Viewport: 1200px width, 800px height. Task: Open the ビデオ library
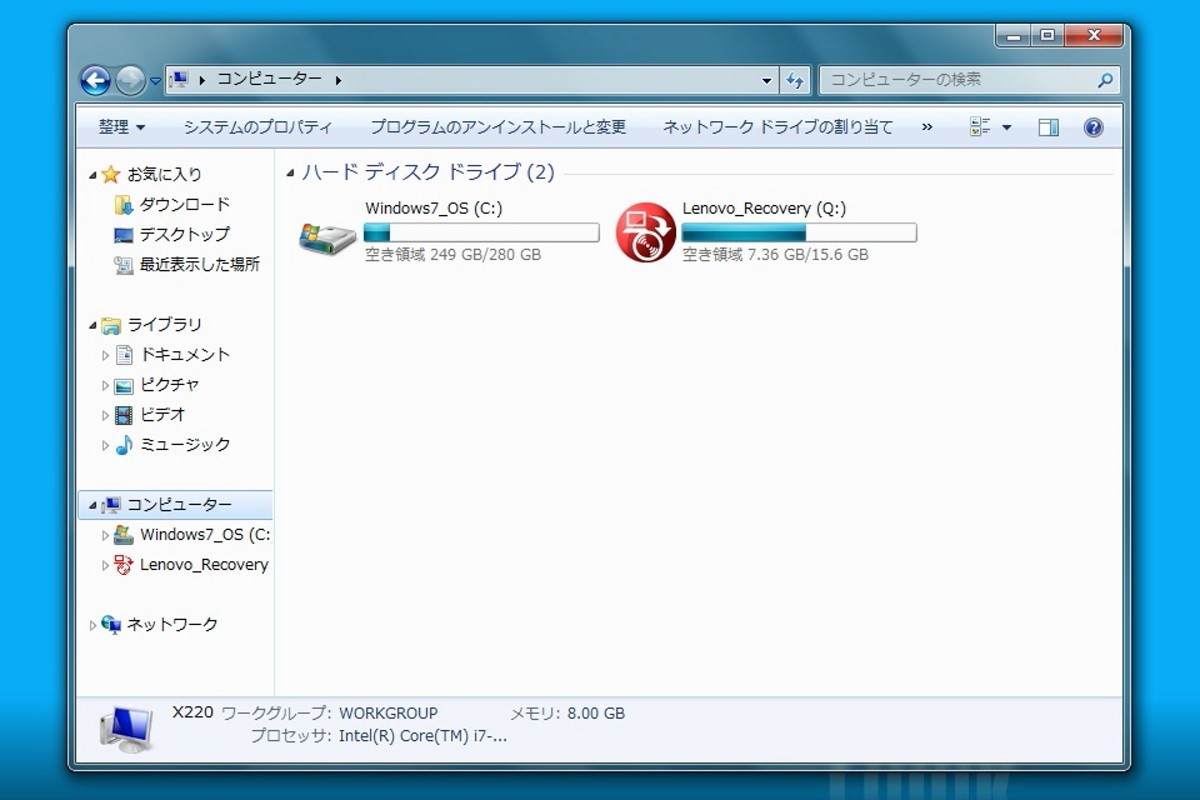163,414
